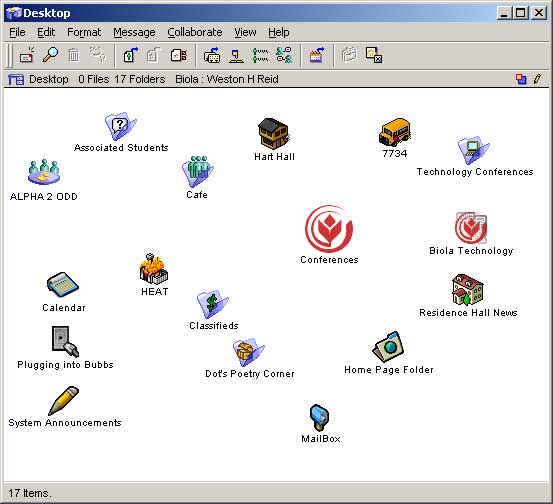The width and height of the screenshot is (553, 504).
Task: Click the pencil icon in the status header
Action: [537, 79]
